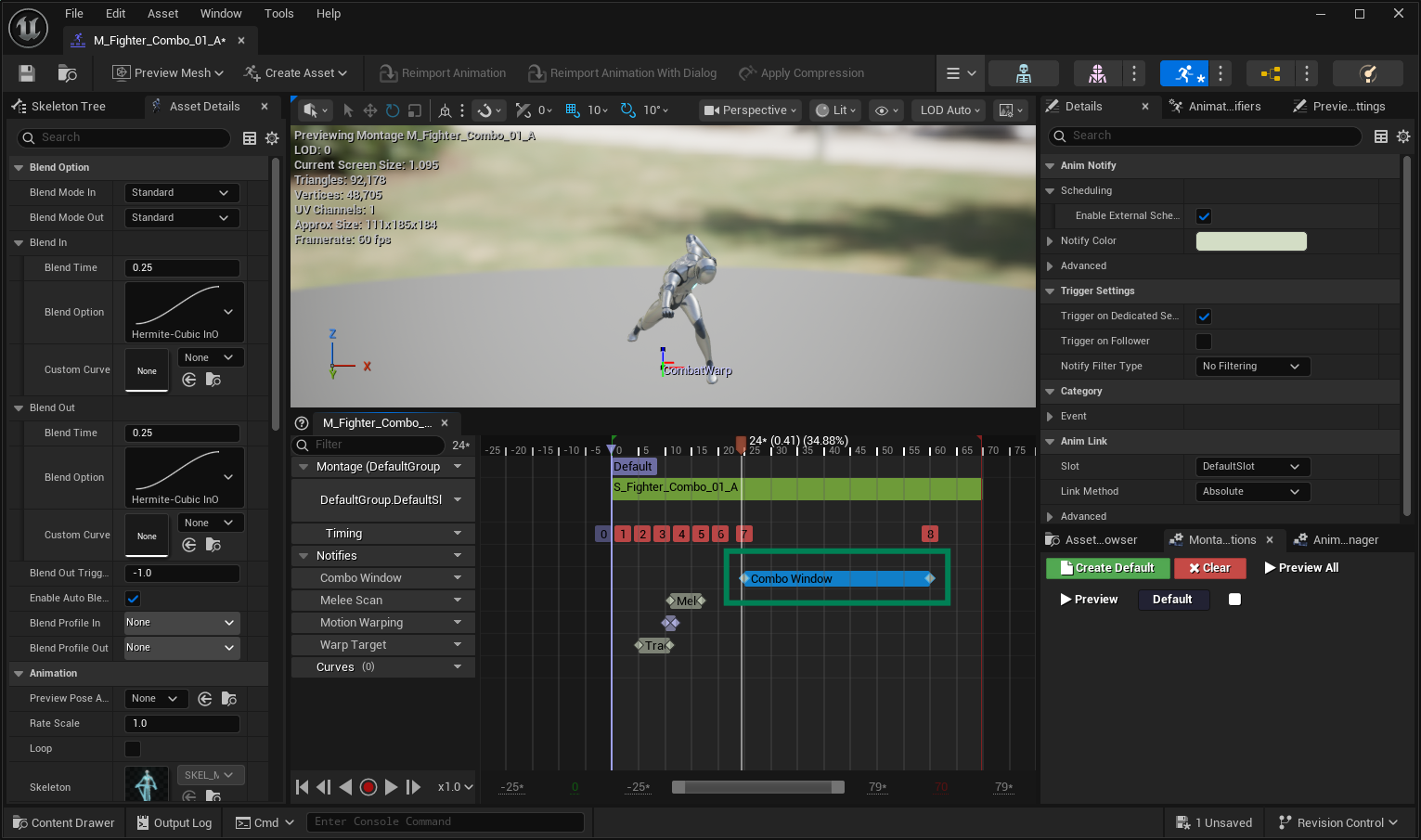Open the Animation Blueprint mode icon

[x=1271, y=73]
